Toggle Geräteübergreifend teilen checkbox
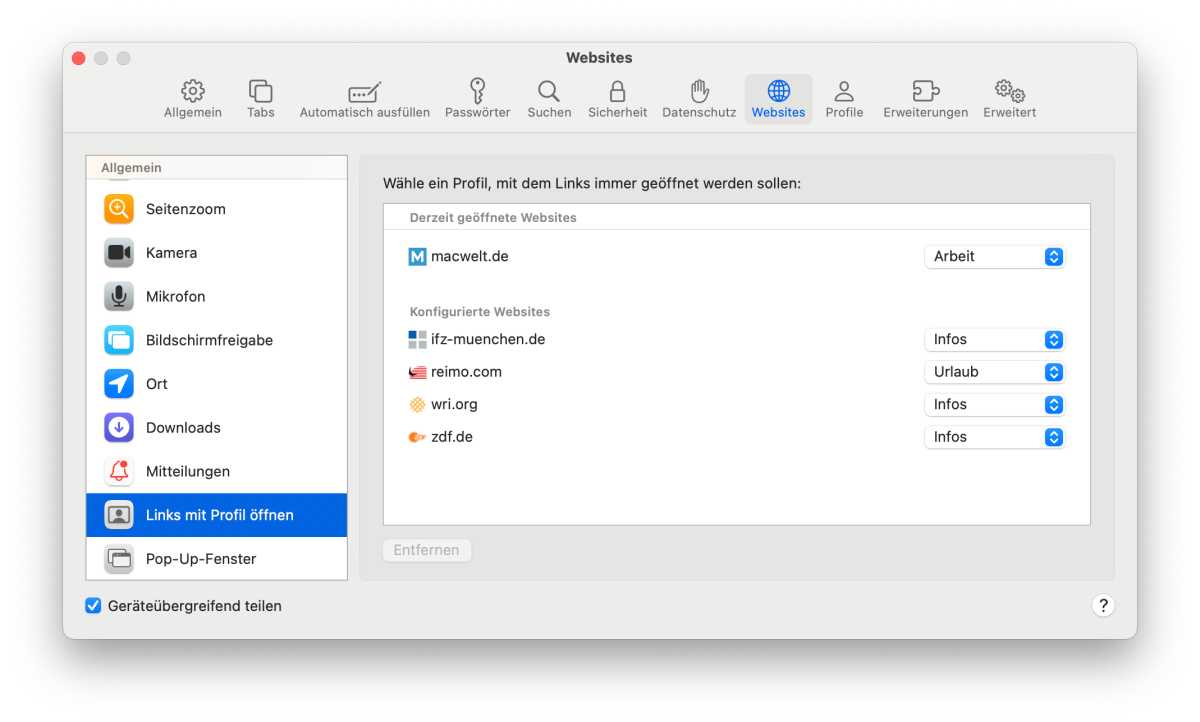1200x722 pixels. tap(93, 606)
